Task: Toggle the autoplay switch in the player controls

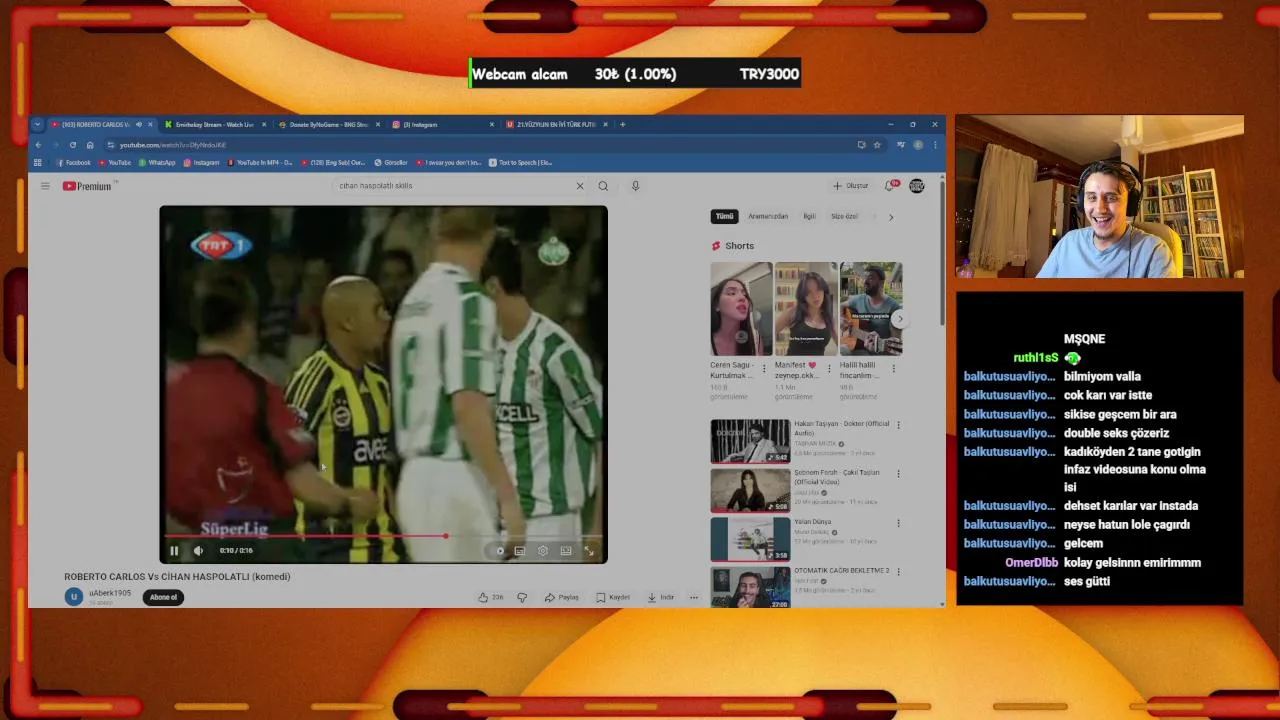Action: 499,551
